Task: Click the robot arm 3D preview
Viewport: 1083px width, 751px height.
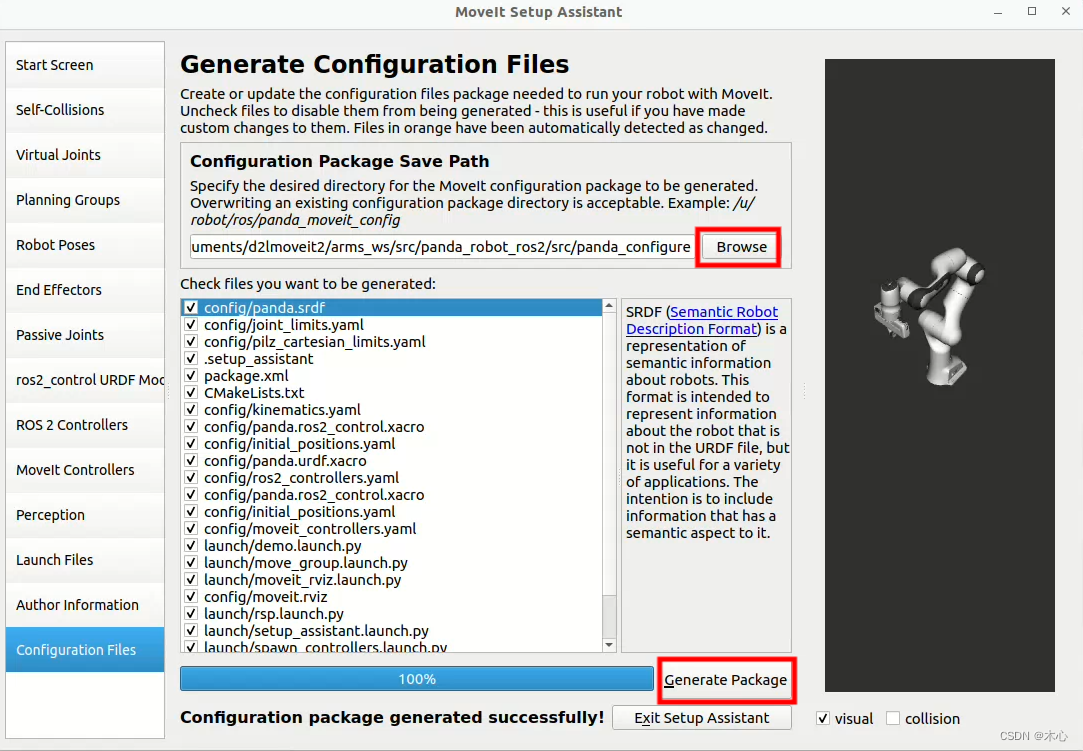Action: 929,316
